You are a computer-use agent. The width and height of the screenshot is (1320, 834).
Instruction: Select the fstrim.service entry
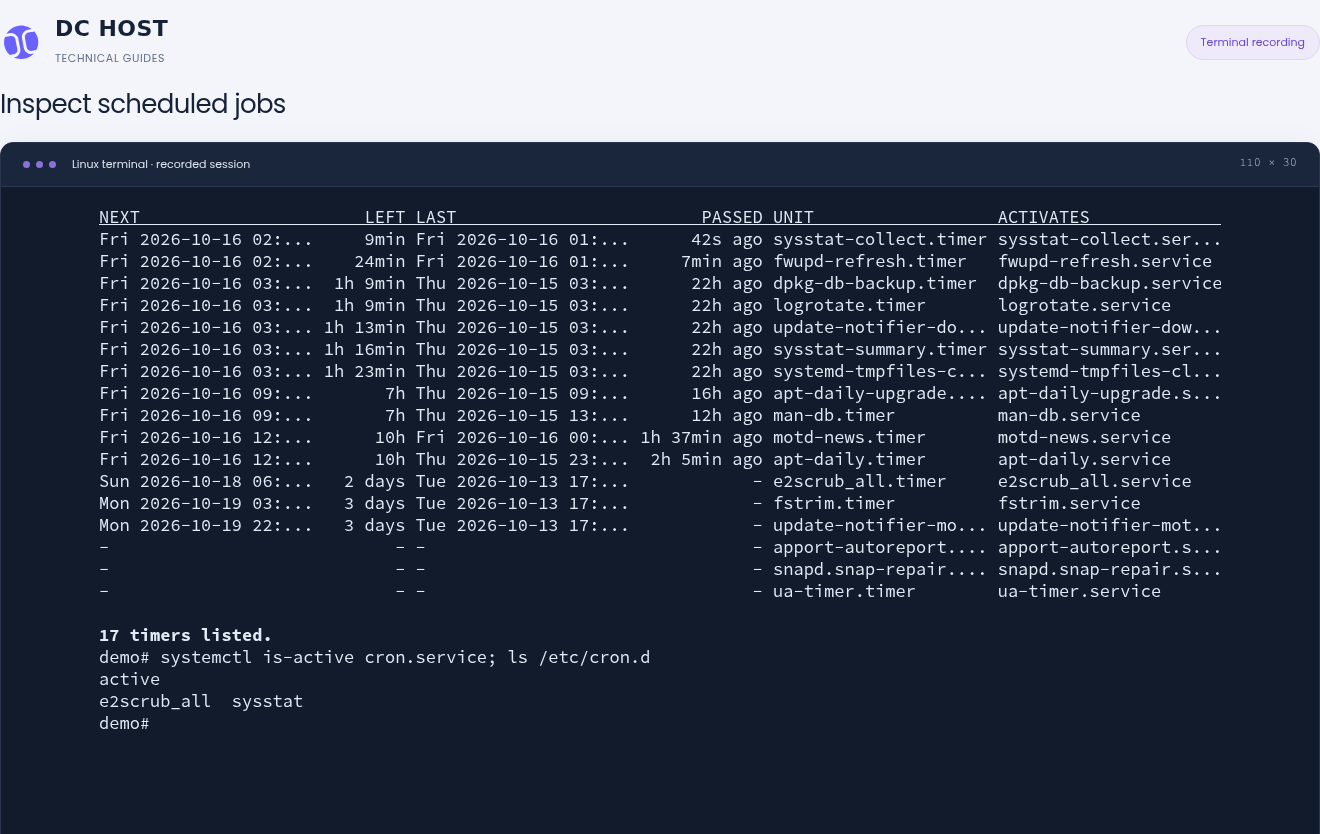[1069, 503]
